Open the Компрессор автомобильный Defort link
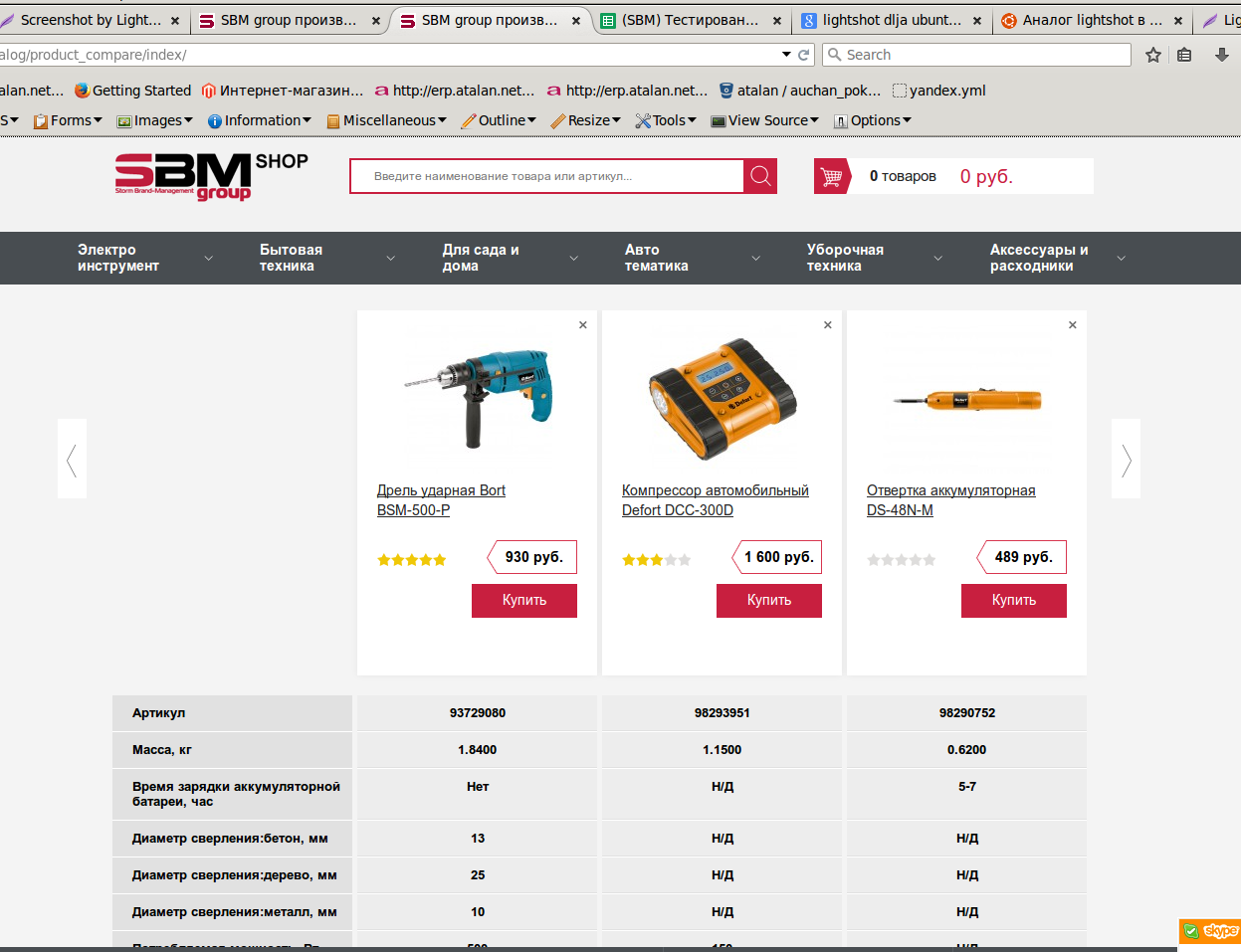The width and height of the screenshot is (1241, 952). pos(716,500)
